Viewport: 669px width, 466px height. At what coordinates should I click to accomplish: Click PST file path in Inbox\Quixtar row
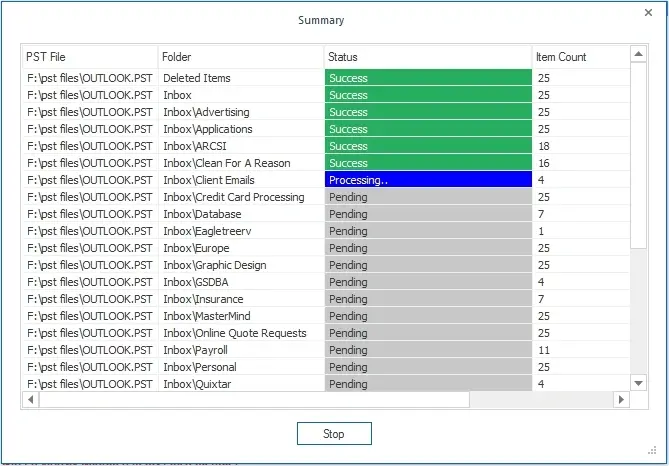(90, 384)
